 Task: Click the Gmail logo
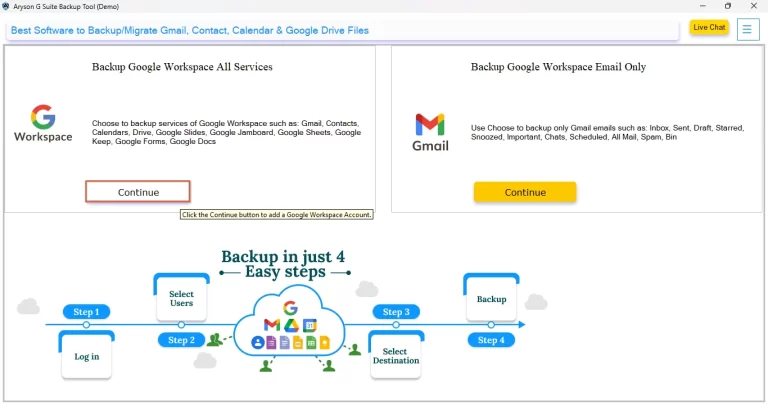[x=430, y=132]
